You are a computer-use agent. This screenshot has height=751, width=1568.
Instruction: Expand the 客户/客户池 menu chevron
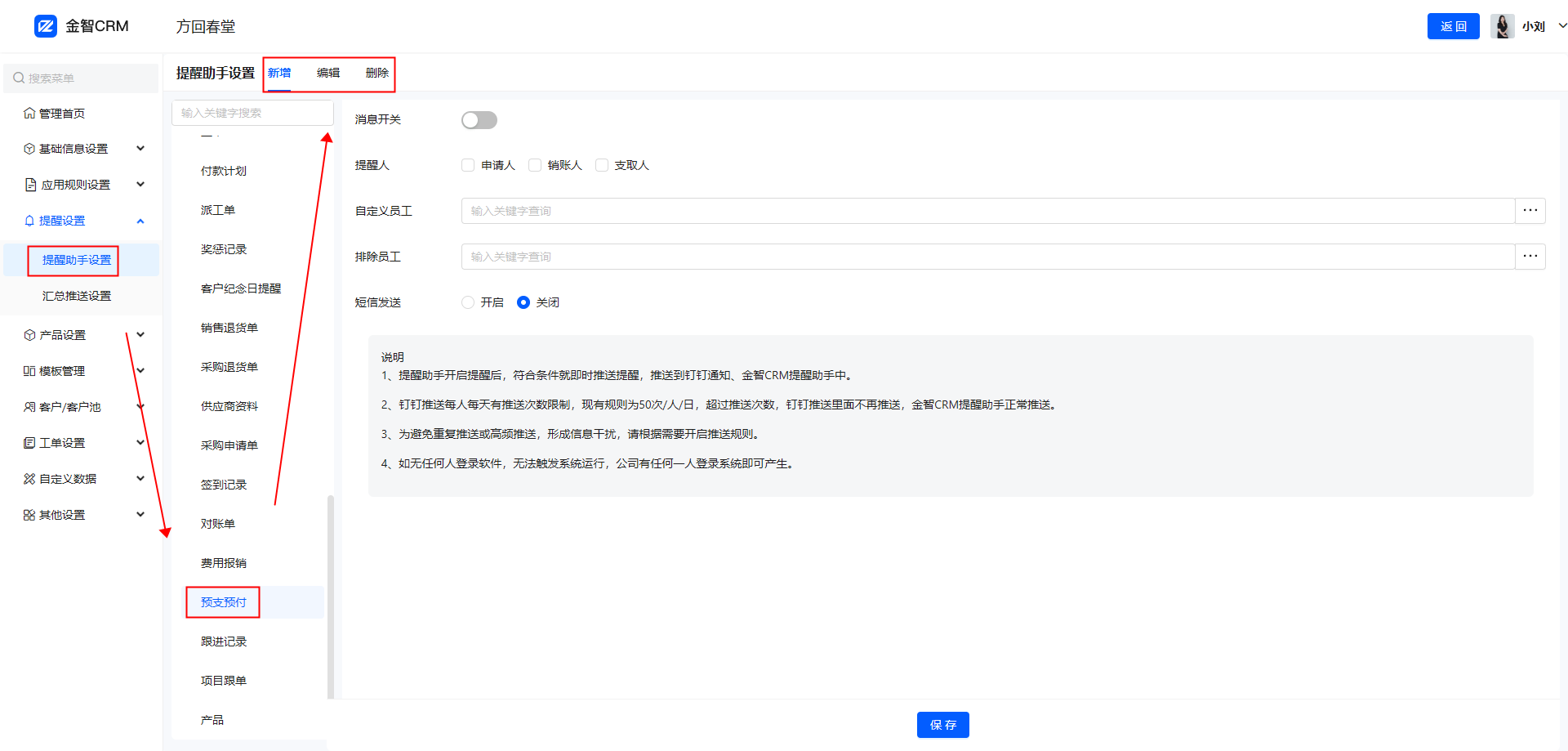click(x=140, y=407)
